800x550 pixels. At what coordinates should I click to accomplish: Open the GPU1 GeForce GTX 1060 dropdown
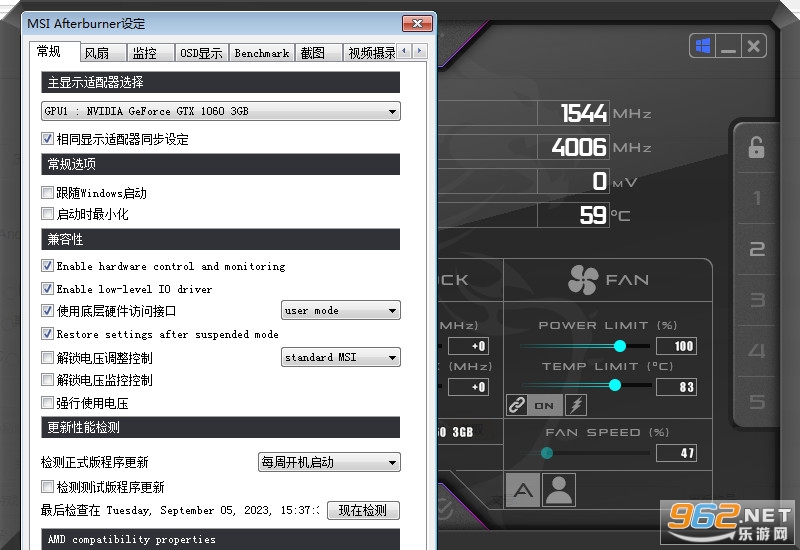click(x=220, y=111)
